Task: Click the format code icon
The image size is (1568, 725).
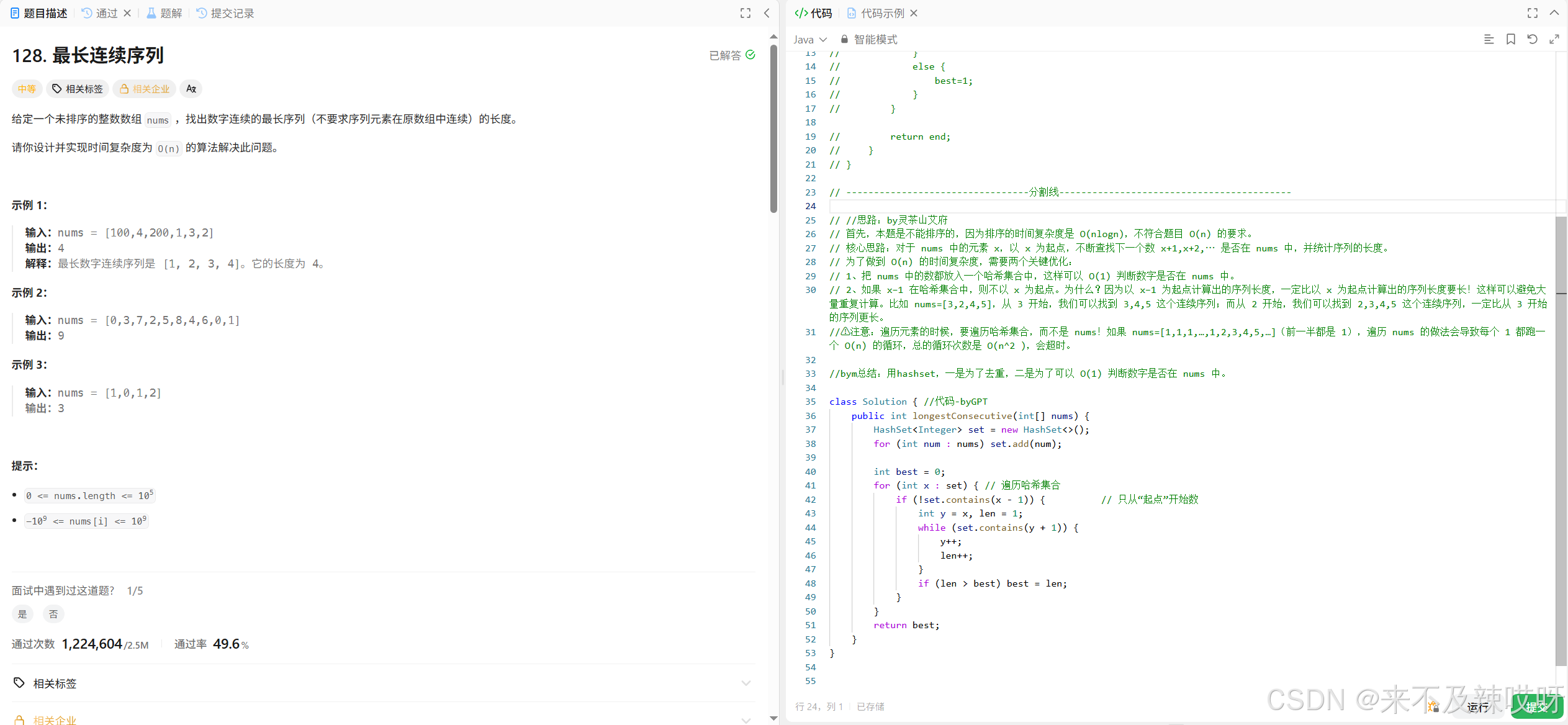Action: (x=1489, y=39)
